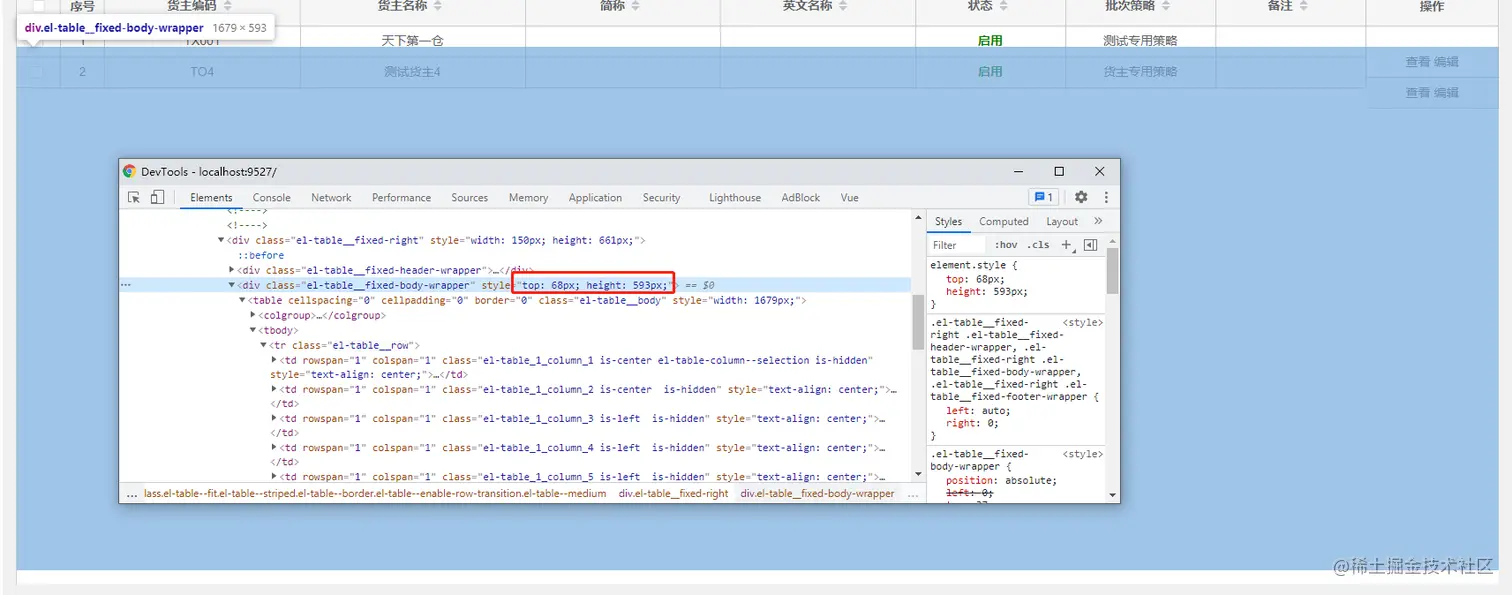Click the sort arrows beside 简称 header
1512x595 pixels.
click(635, 6)
